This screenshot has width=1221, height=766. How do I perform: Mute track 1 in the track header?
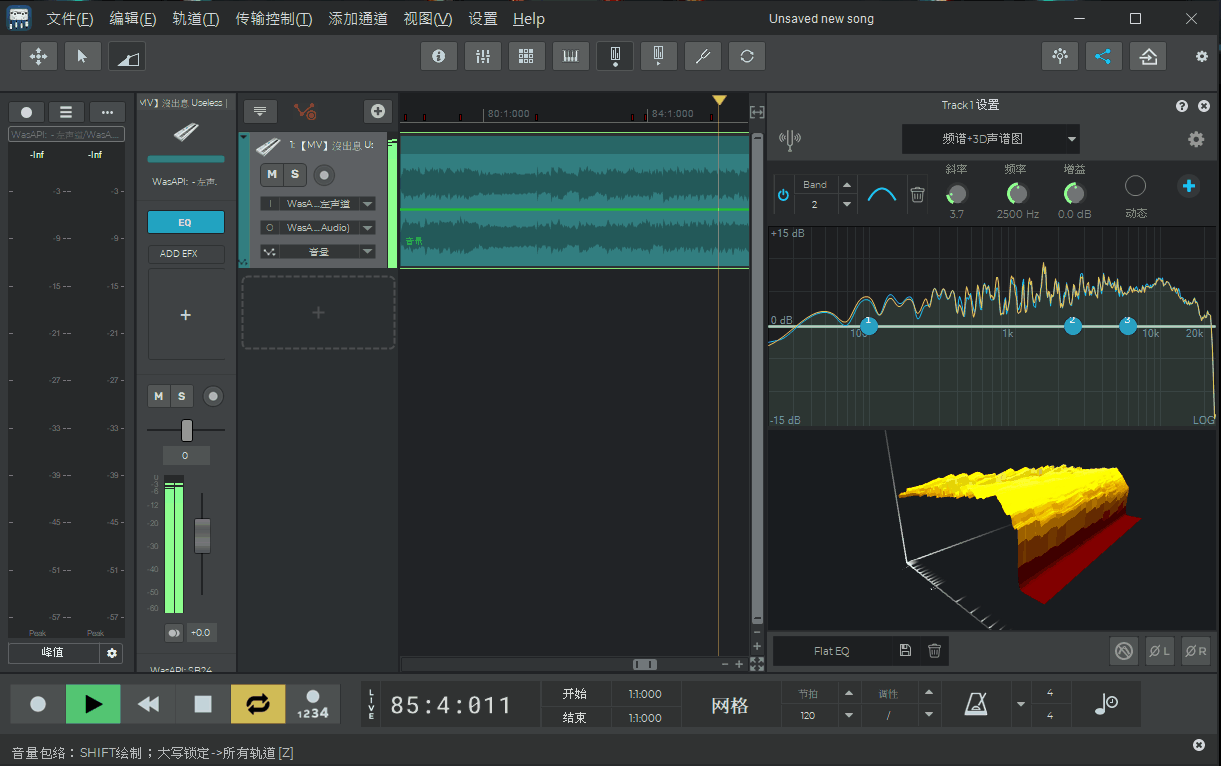272,175
